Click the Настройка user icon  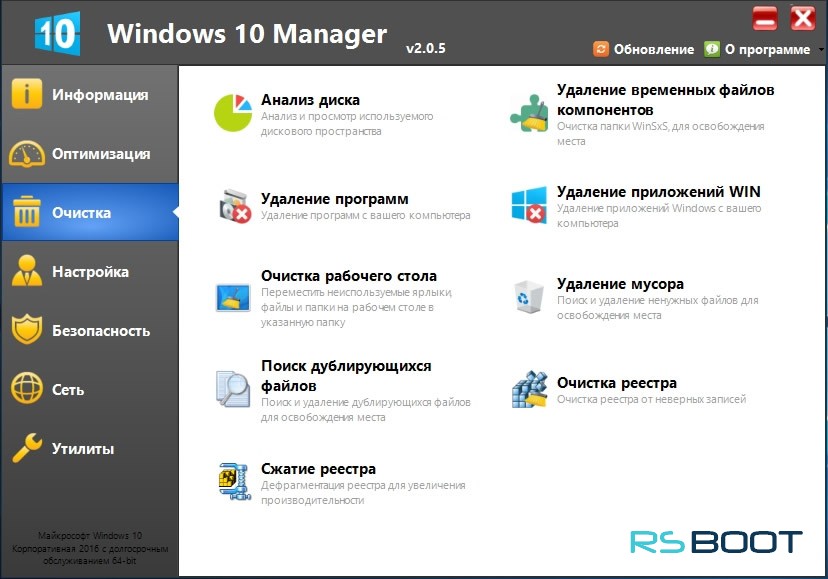(26, 270)
